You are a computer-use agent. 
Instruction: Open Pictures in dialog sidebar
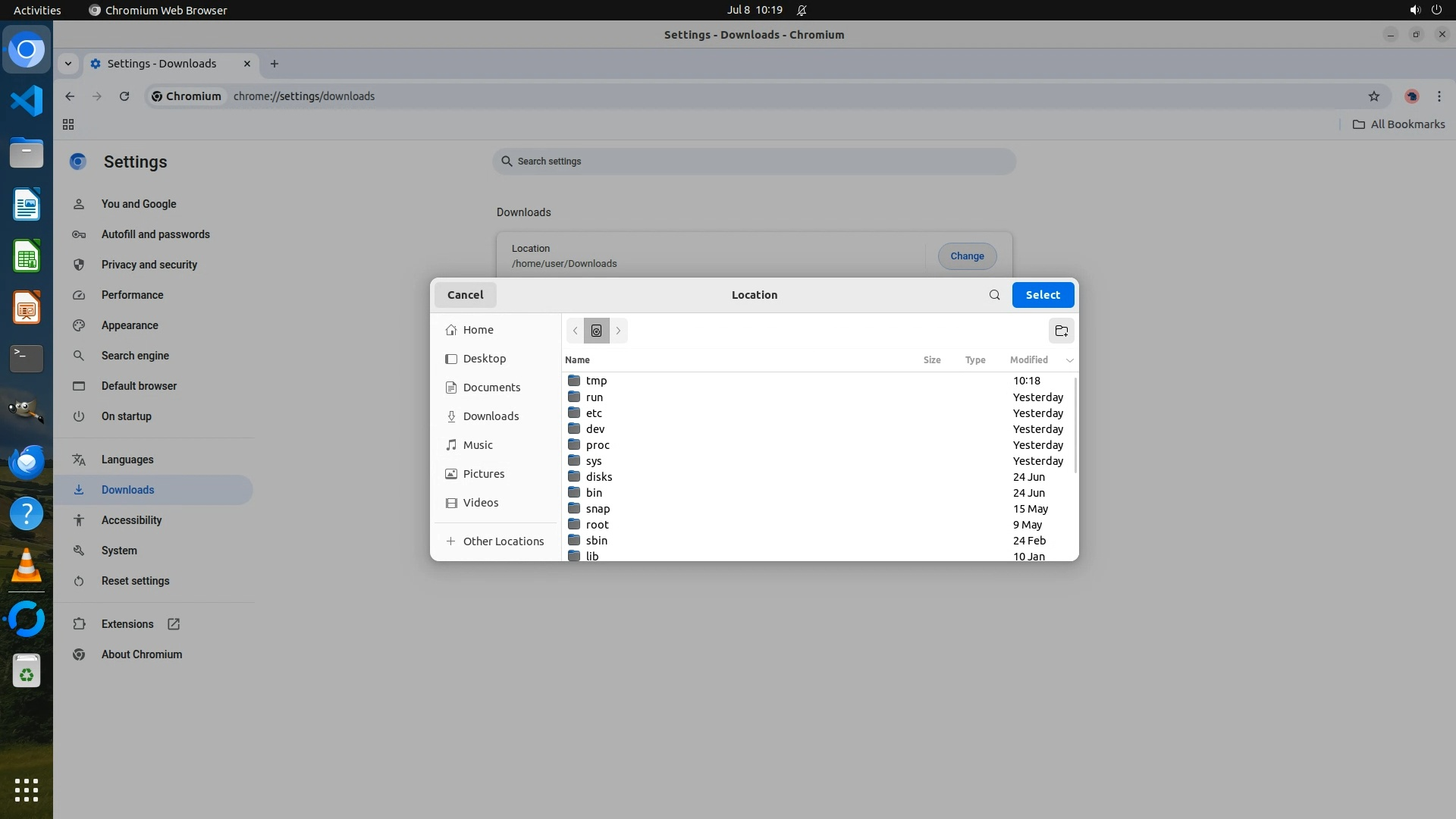click(483, 474)
